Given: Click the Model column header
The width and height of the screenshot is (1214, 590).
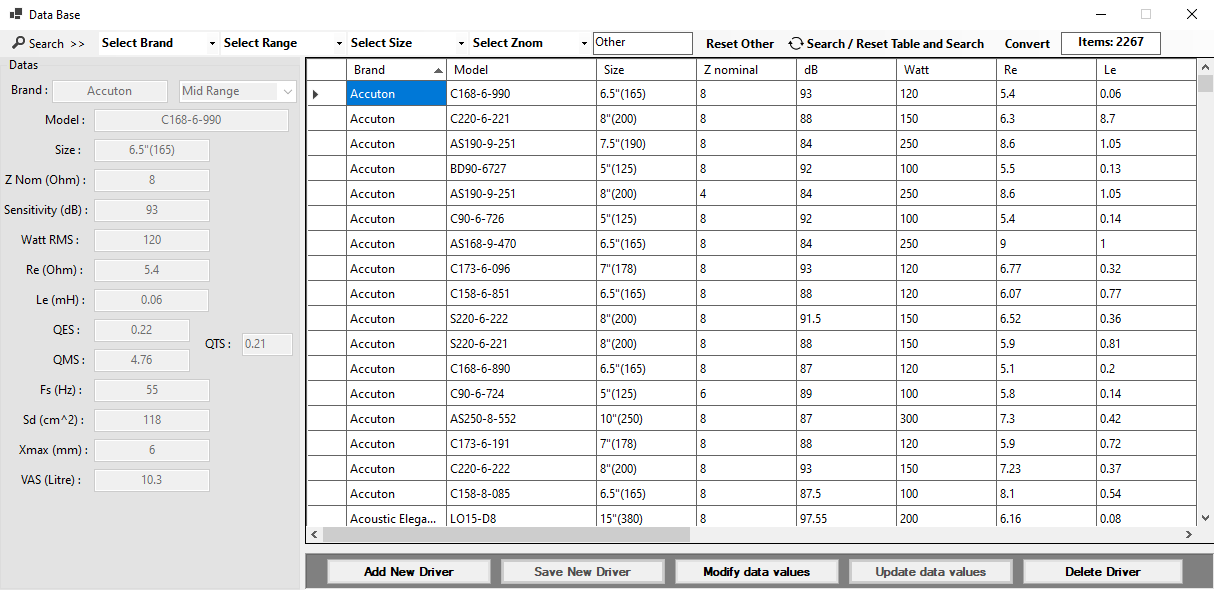Looking at the screenshot, I should pyautogui.click(x=521, y=70).
